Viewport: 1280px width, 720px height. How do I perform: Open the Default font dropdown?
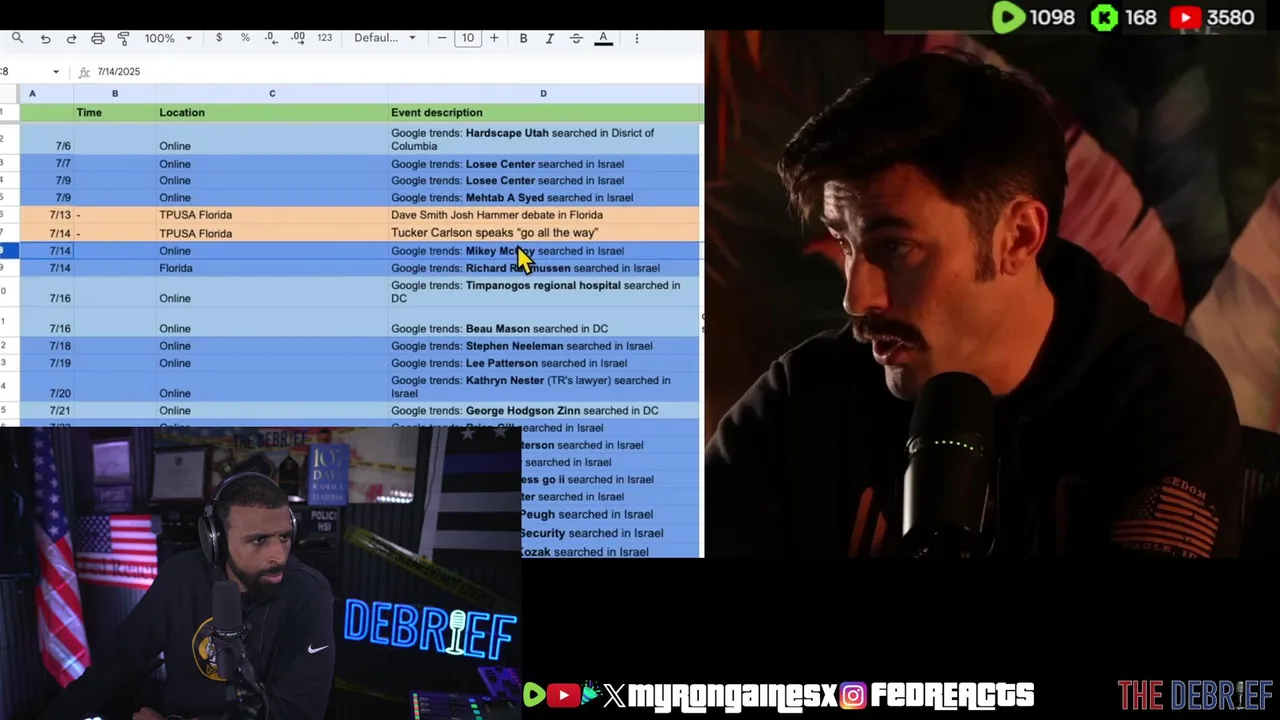[385, 38]
